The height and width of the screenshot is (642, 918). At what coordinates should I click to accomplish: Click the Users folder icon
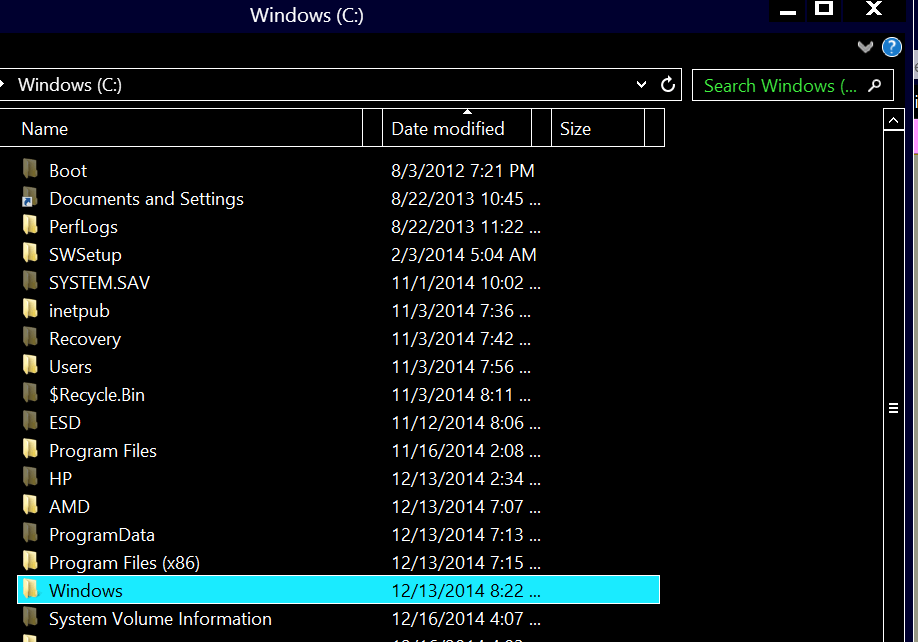coord(30,366)
